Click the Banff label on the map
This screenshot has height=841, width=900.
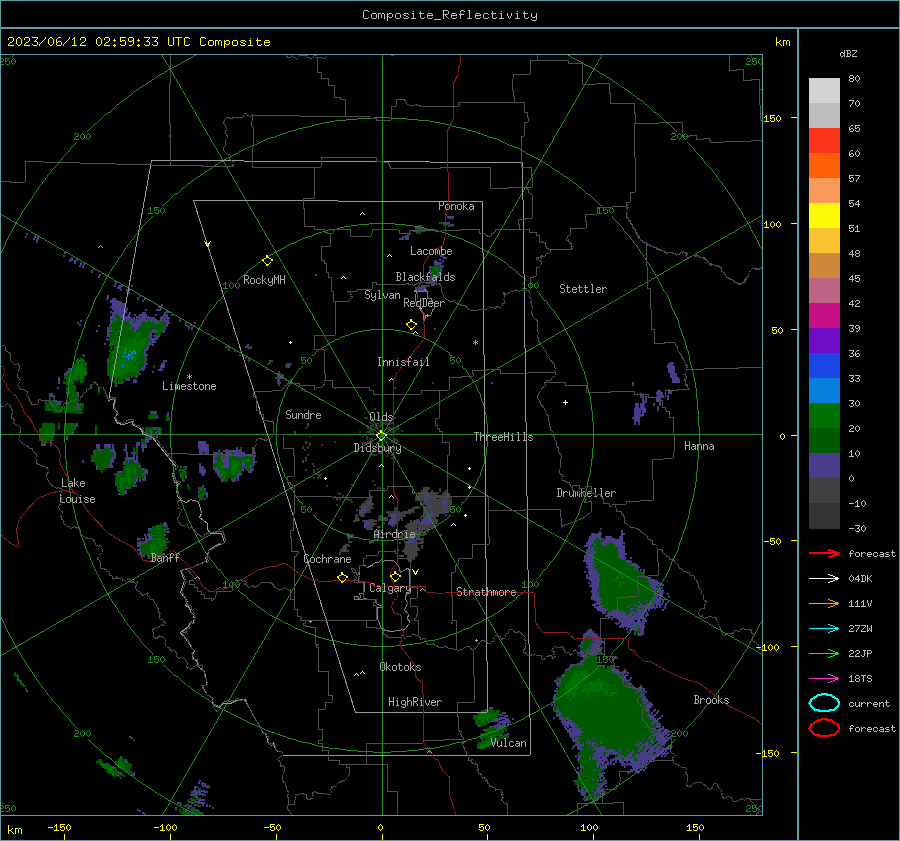tap(165, 557)
